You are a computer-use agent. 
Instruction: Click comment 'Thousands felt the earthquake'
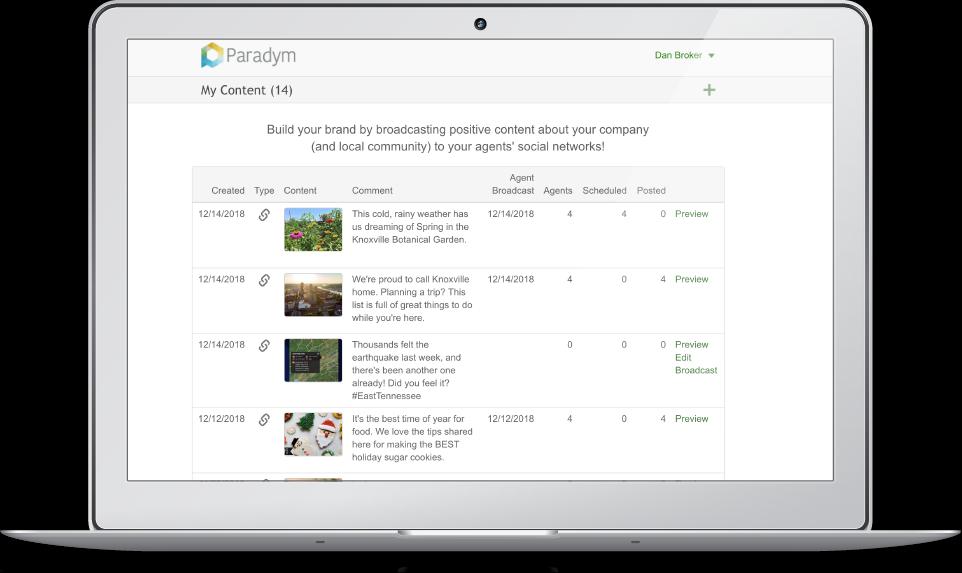point(406,370)
